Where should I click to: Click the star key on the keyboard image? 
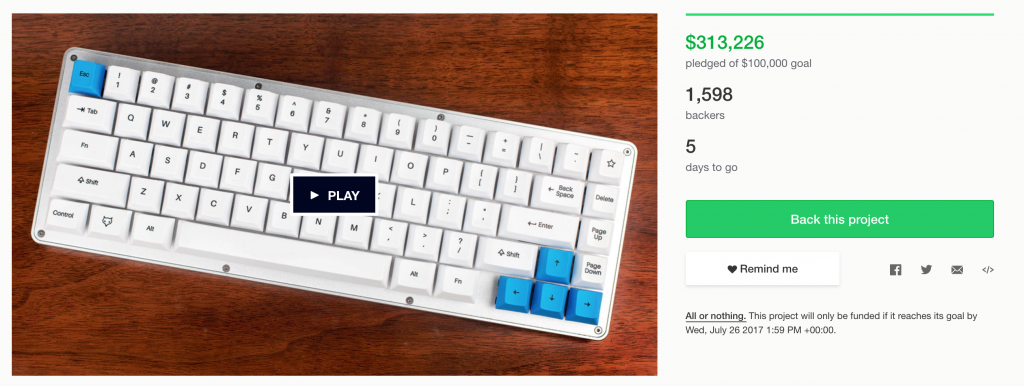pos(608,165)
